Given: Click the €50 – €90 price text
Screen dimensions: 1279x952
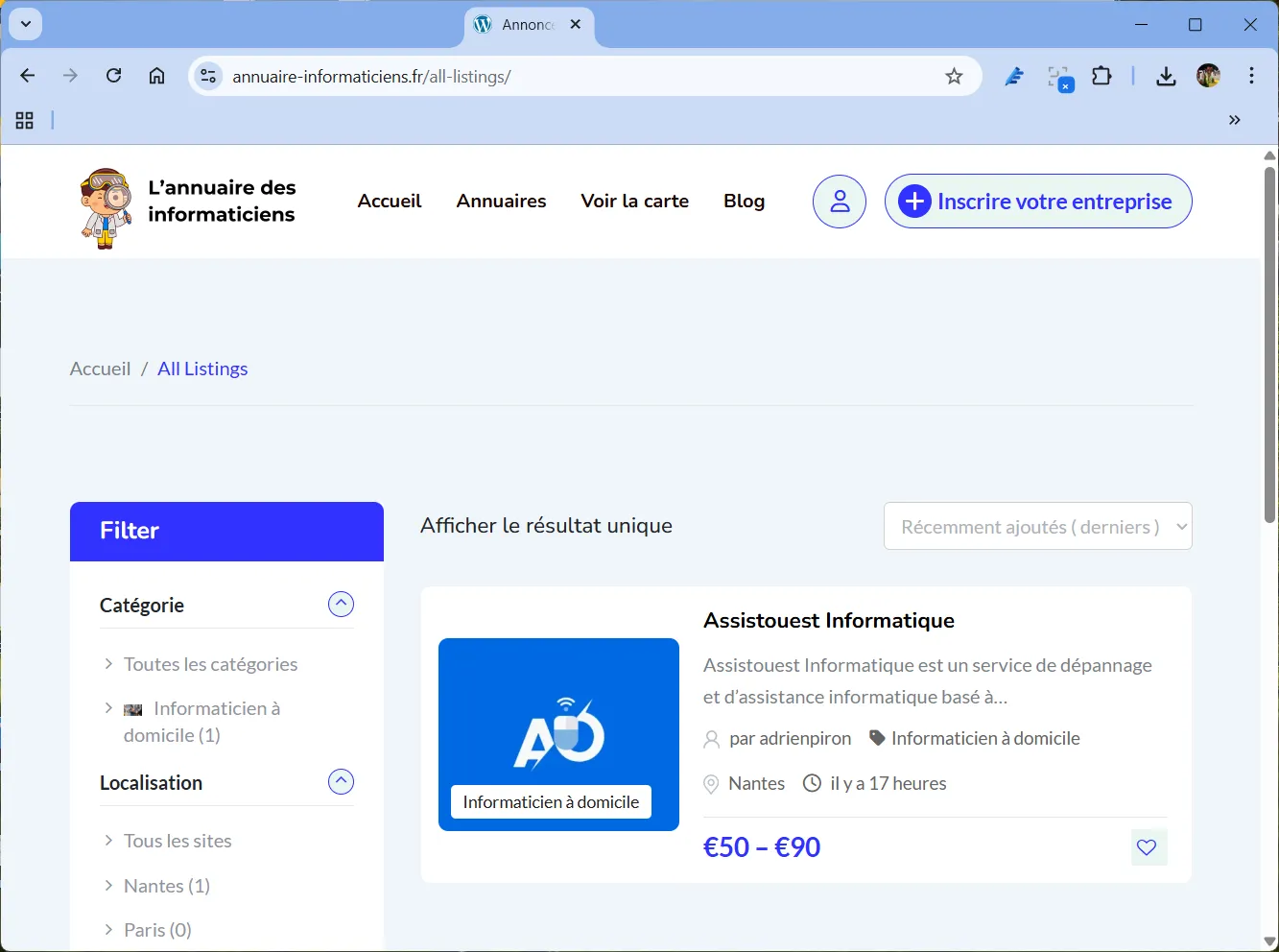Looking at the screenshot, I should point(762,847).
